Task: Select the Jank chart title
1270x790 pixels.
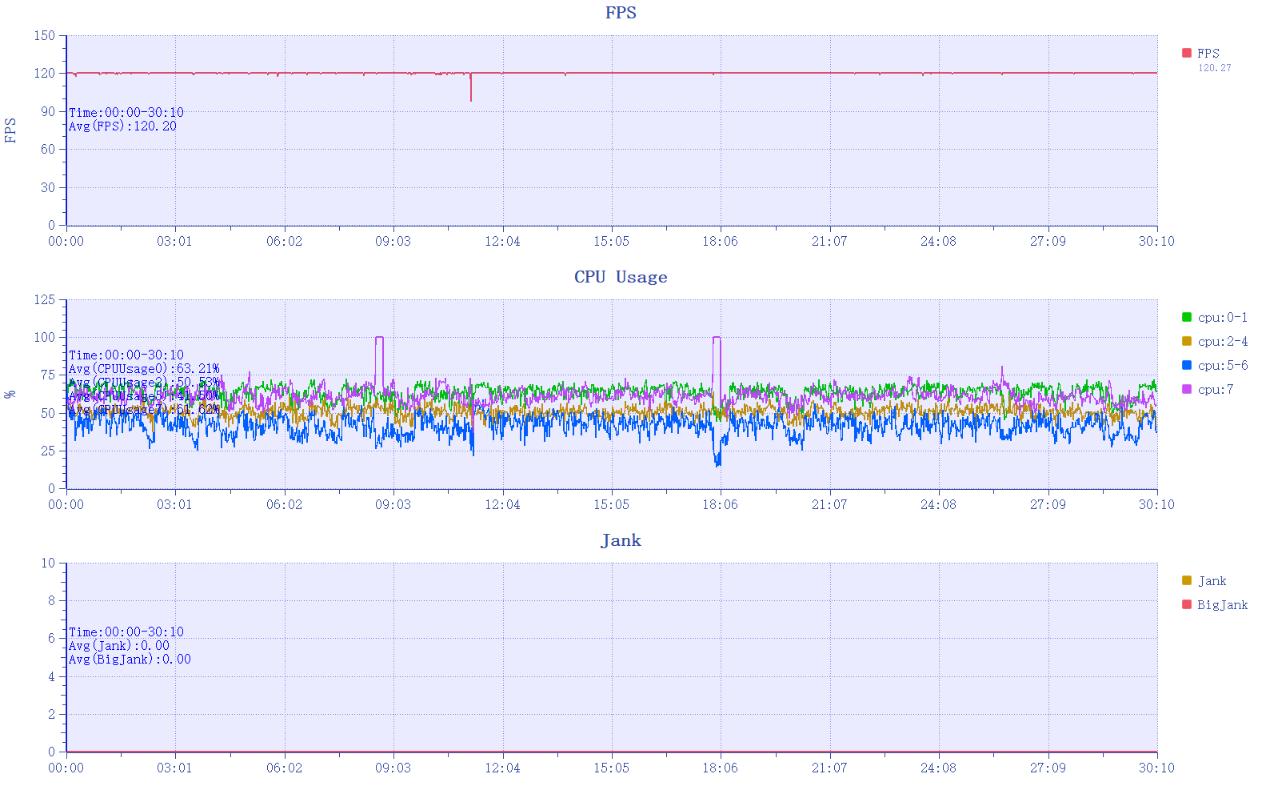Action: pyautogui.click(x=620, y=541)
